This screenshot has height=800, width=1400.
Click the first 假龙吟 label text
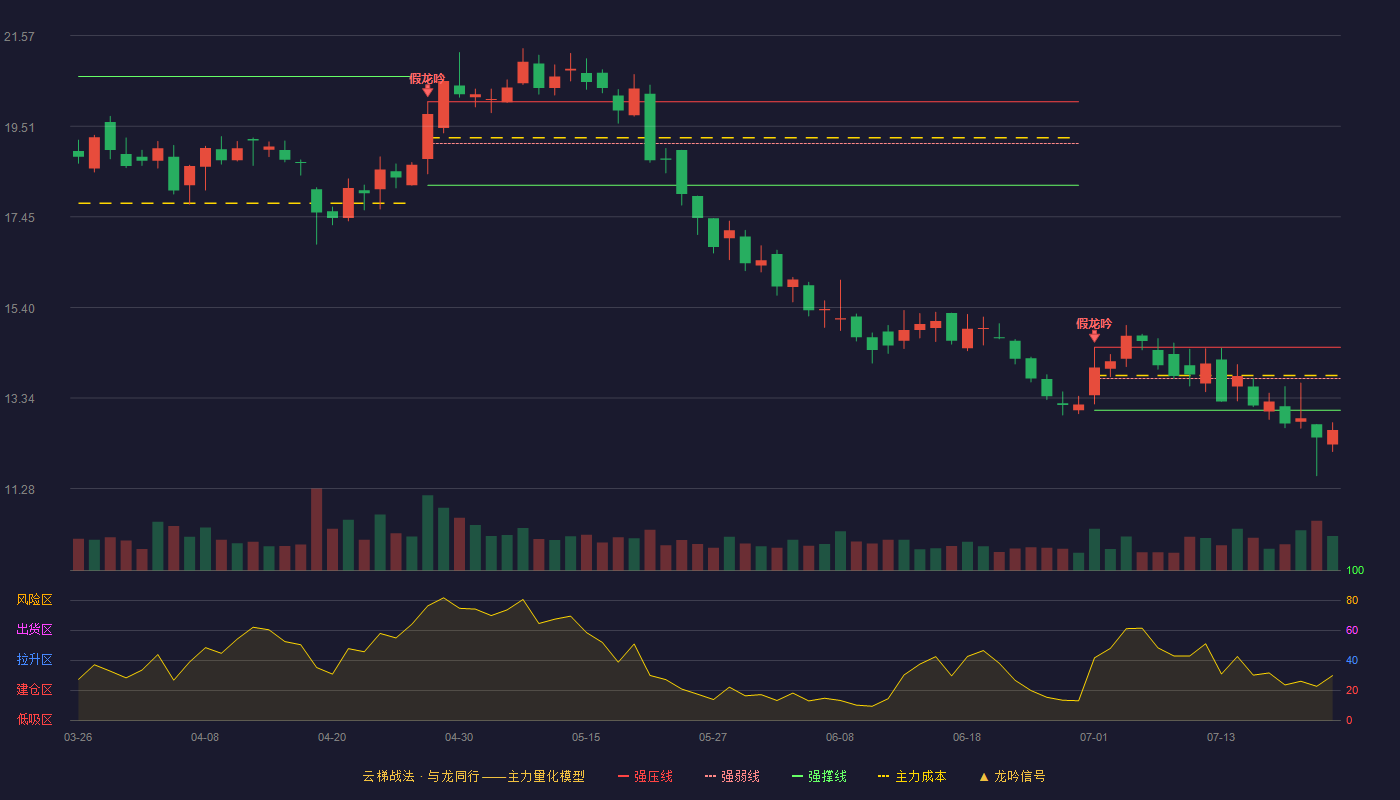(x=427, y=78)
